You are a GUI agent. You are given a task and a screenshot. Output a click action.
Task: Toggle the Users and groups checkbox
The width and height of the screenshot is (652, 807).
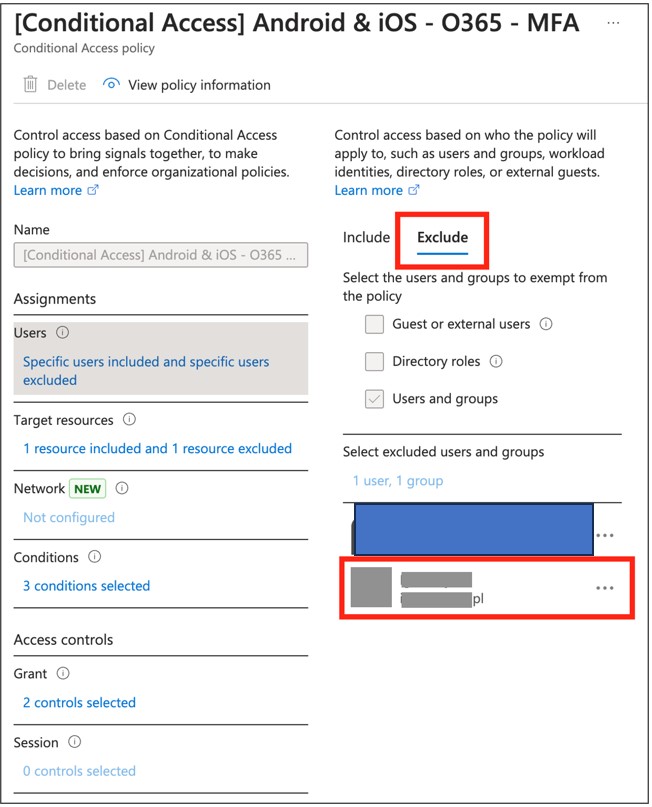tap(374, 399)
